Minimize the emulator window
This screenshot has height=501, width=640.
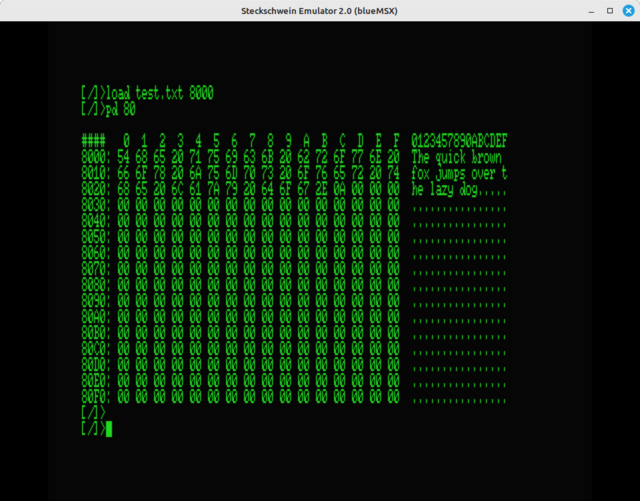(x=591, y=11)
